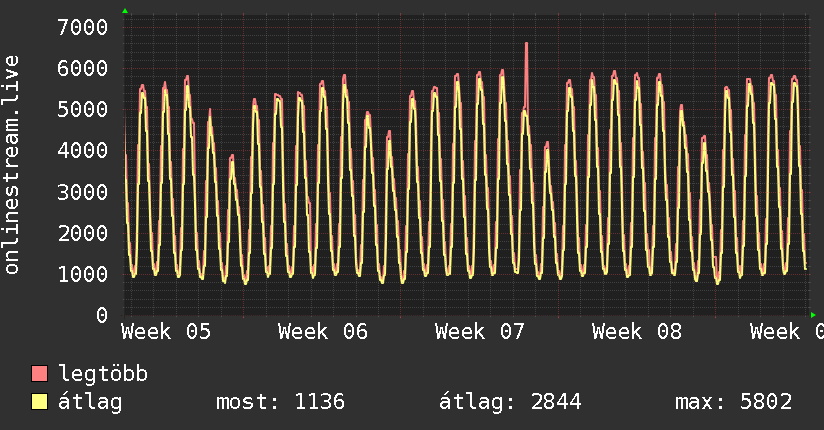Select the átlag legend label beside yellow swatch

coord(90,403)
